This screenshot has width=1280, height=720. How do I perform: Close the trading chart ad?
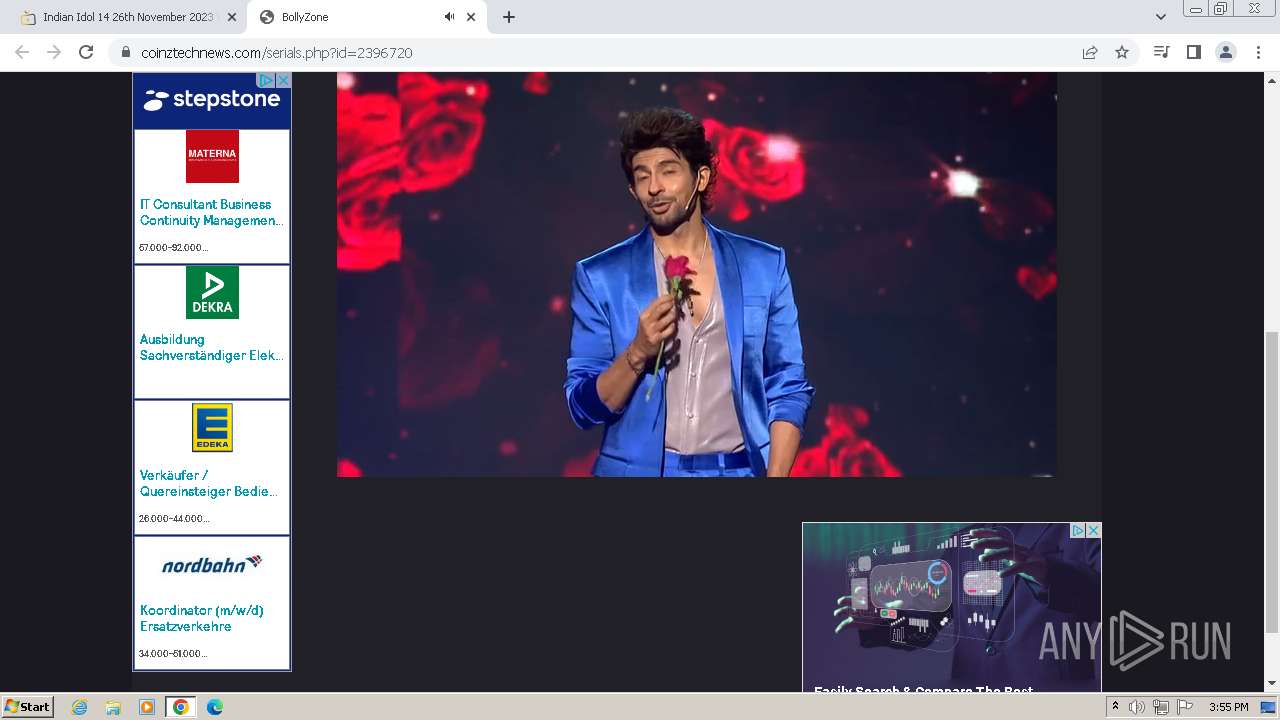pyautogui.click(x=1093, y=530)
